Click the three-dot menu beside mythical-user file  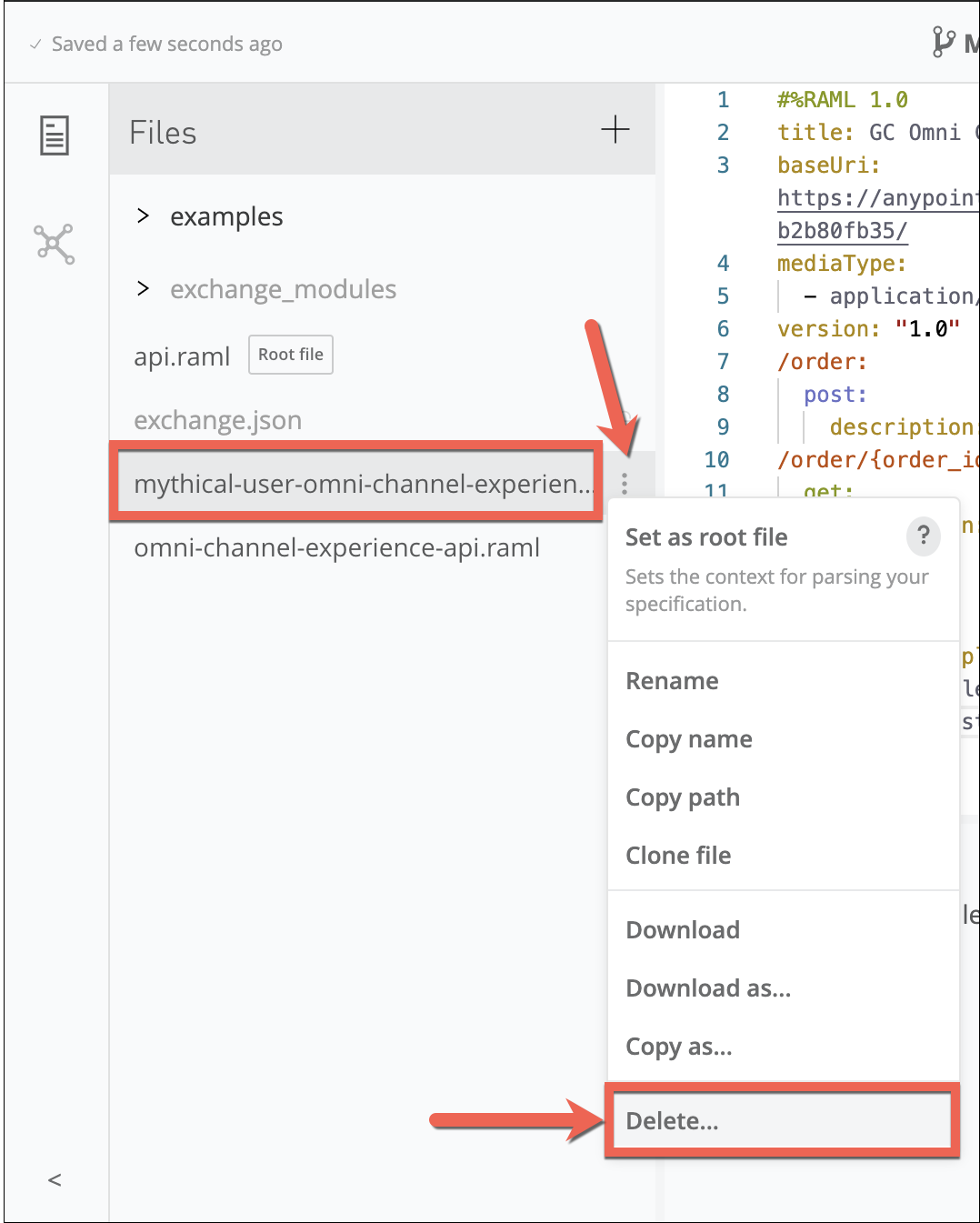(x=625, y=484)
